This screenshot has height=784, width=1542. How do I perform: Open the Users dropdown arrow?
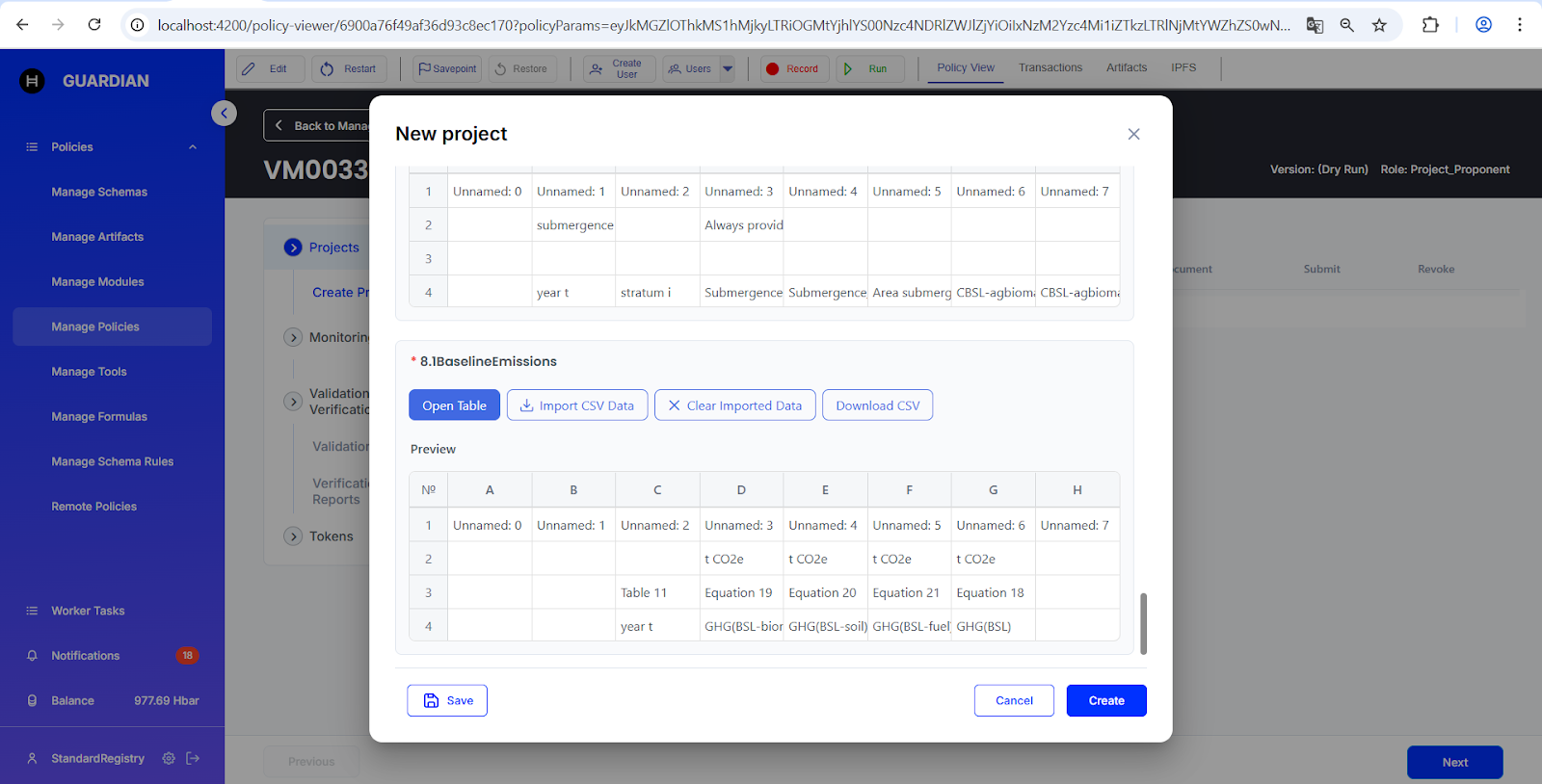[728, 68]
